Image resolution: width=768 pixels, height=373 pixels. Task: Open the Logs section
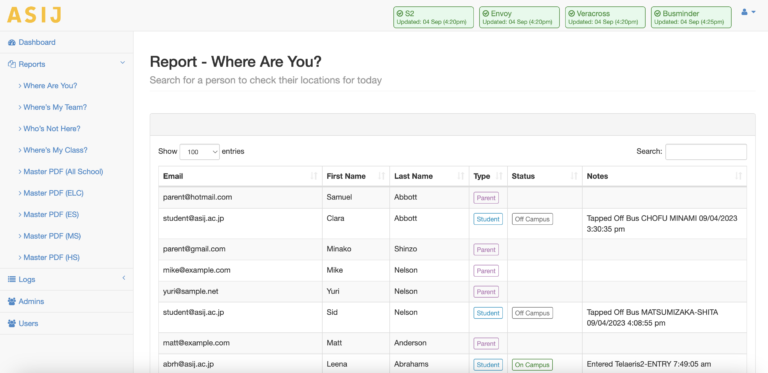(x=27, y=280)
